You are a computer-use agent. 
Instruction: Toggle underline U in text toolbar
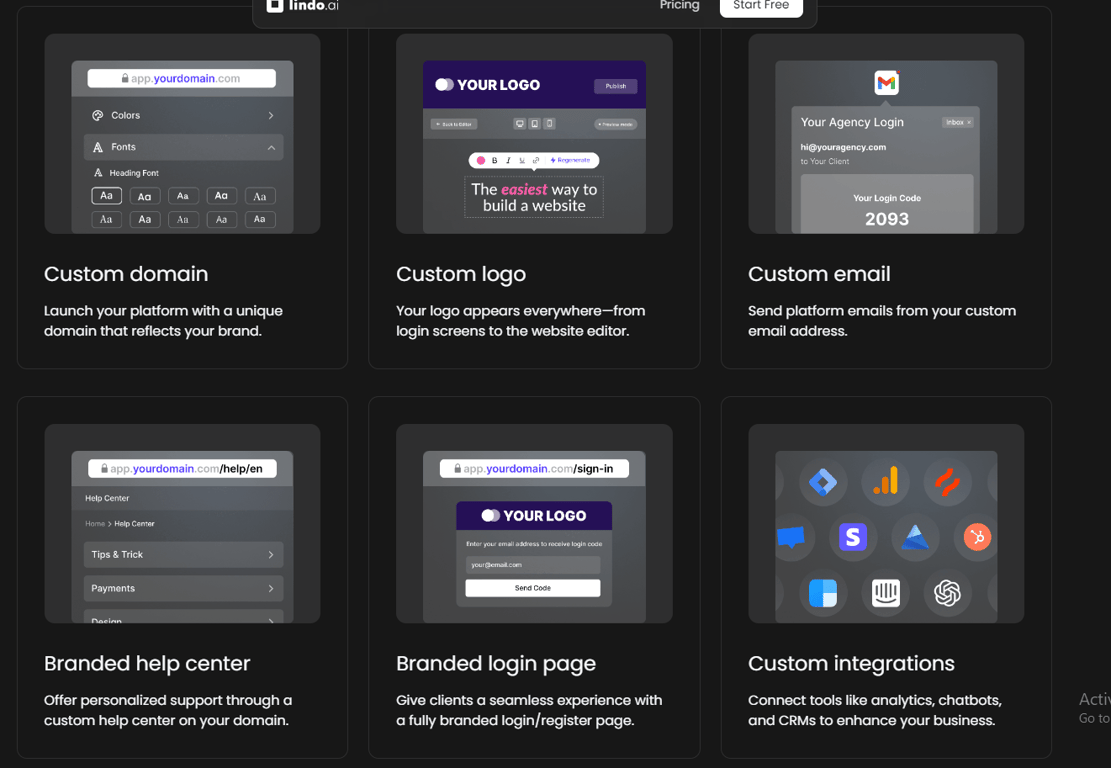click(x=522, y=161)
